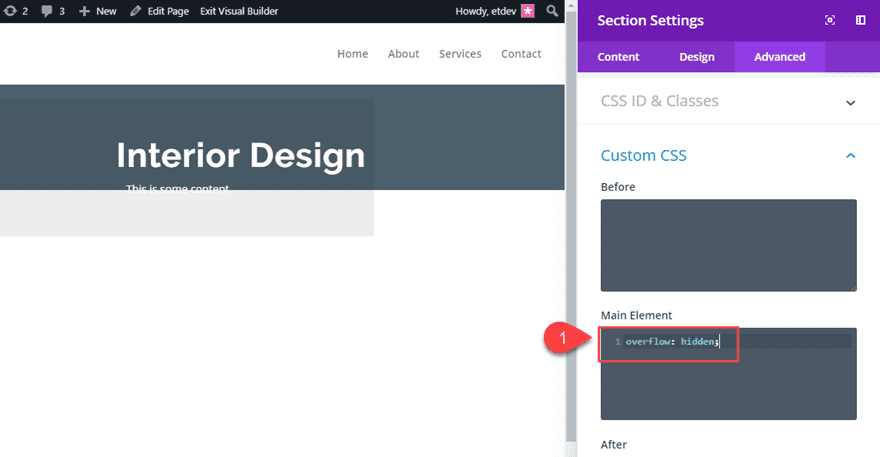This screenshot has width=880, height=457.
Task: Click the Interior Design heading text
Action: tap(240, 155)
